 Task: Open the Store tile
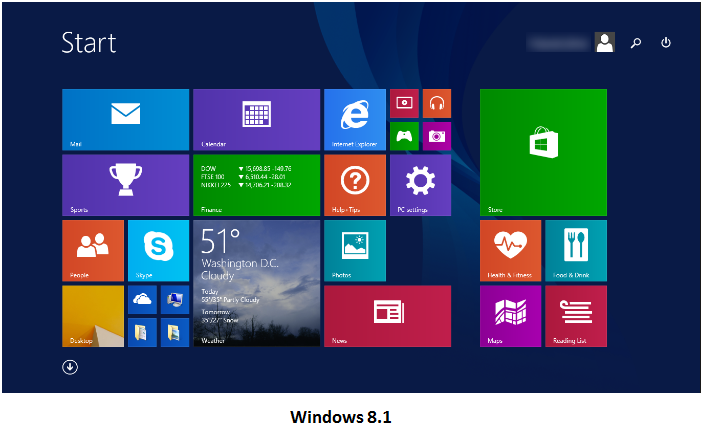coord(543,152)
